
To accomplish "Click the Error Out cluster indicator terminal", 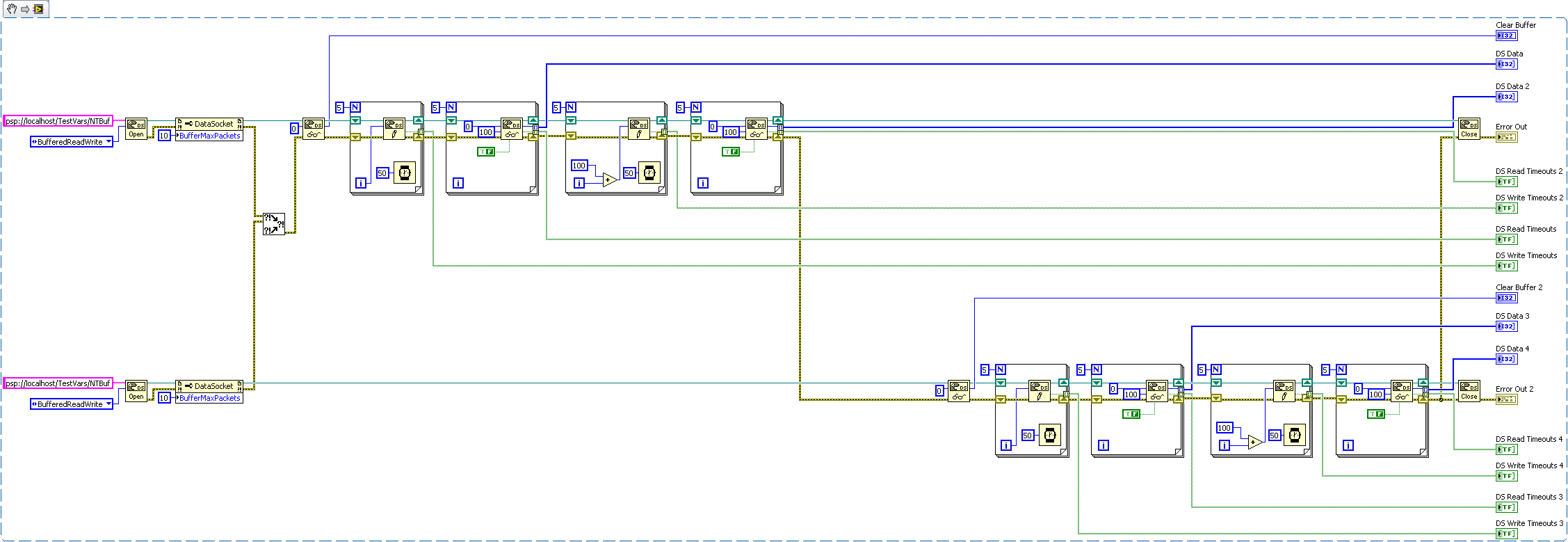I will tap(1506, 137).
